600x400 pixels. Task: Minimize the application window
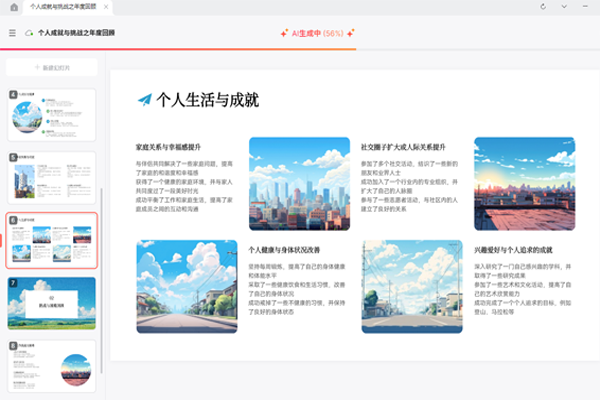[585, 7]
